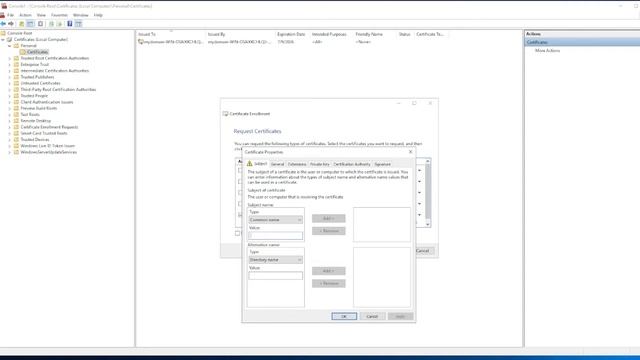Expand Third-Party Root Certification Authorities
Image resolution: width=640 pixels, height=360 pixels.
point(10,89)
